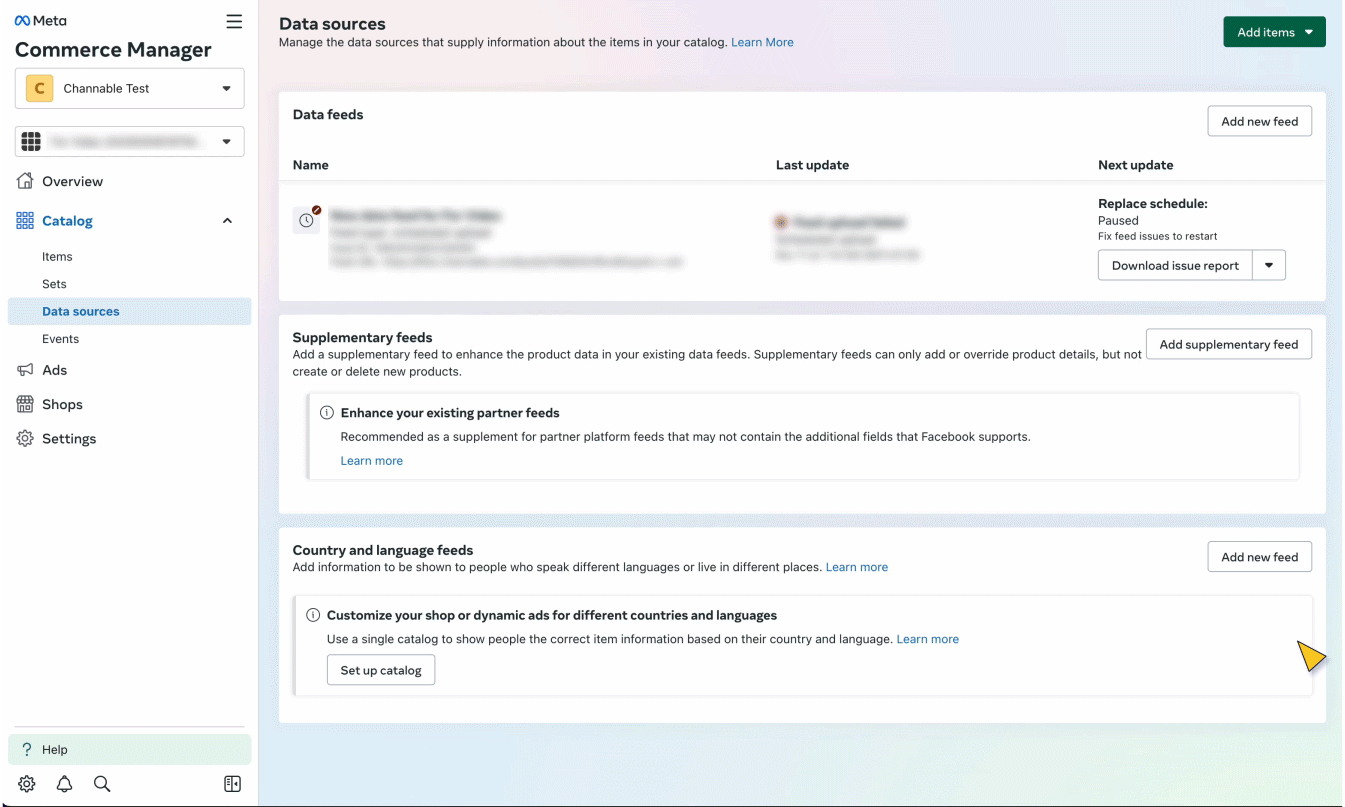Viewport: 1345px width, 807px height.
Task: Click the info icon beside Enhance heading
Action: point(326,413)
